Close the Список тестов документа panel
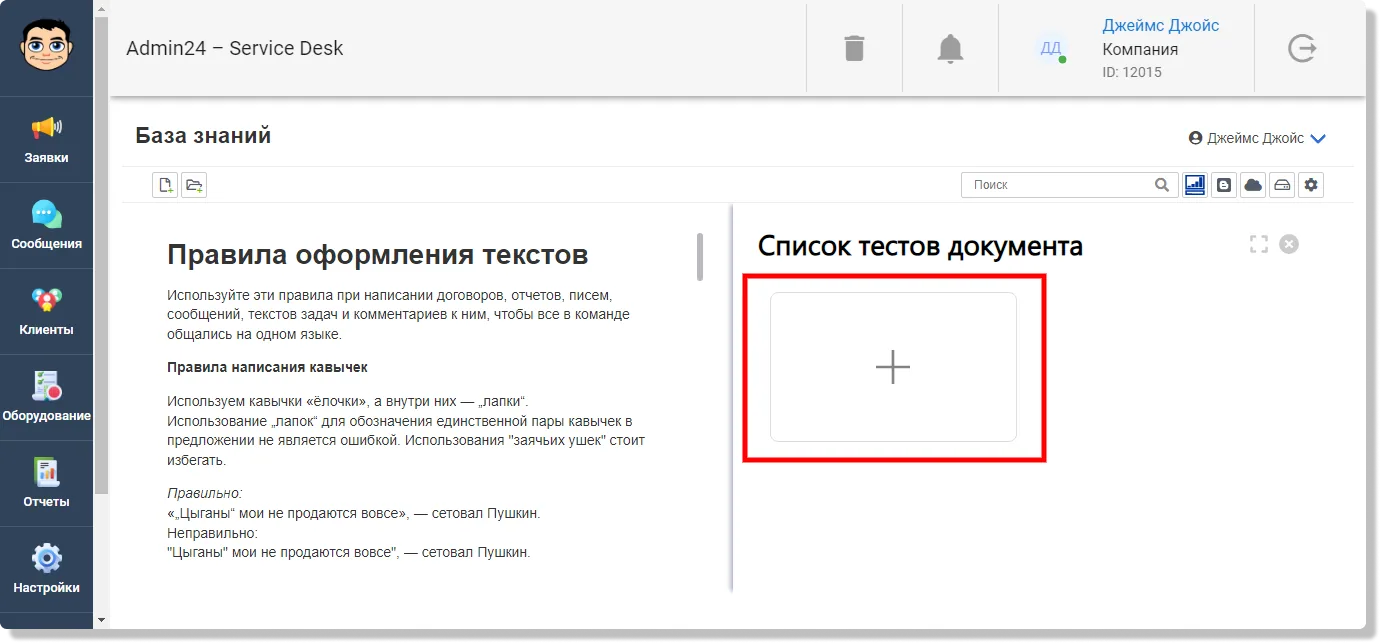 (x=1289, y=244)
